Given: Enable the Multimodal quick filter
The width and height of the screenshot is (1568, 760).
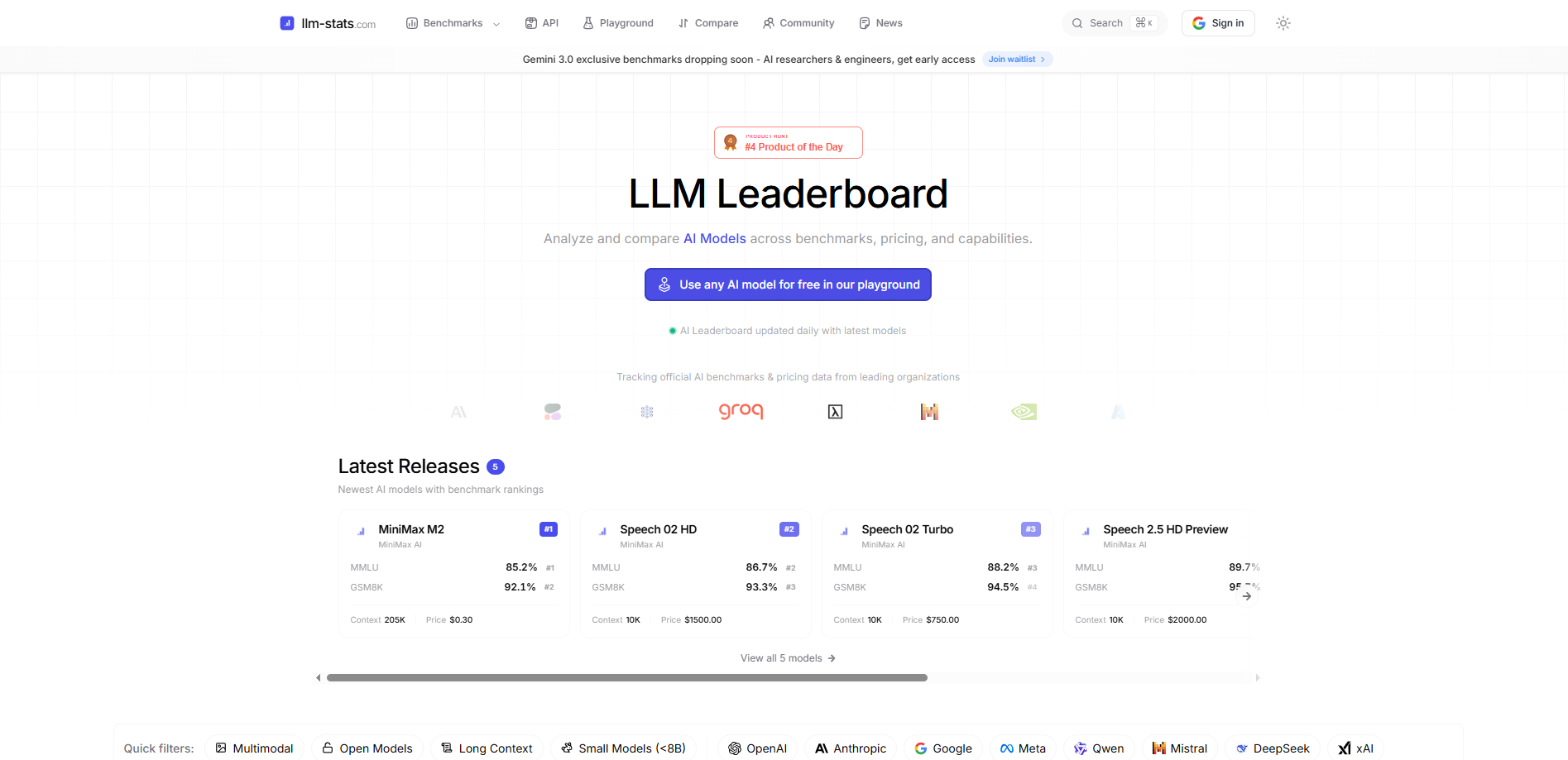Looking at the screenshot, I should pyautogui.click(x=254, y=748).
